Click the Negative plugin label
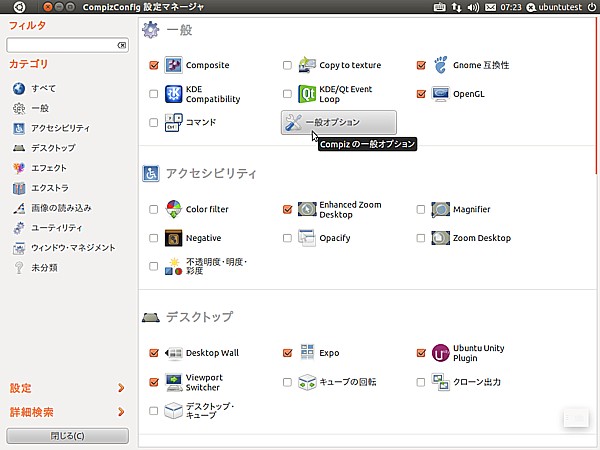The image size is (600, 450). pyautogui.click(x=204, y=238)
